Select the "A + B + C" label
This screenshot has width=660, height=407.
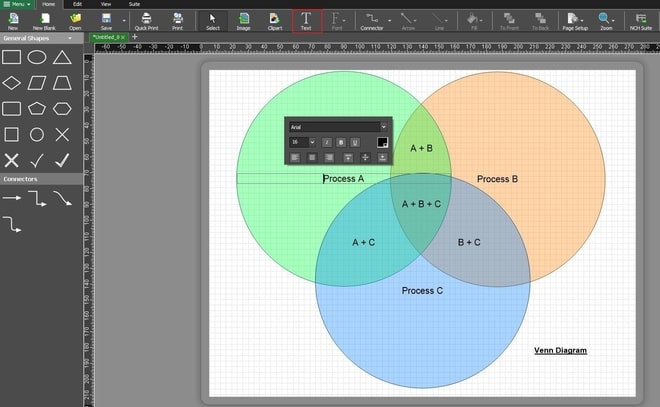421,204
